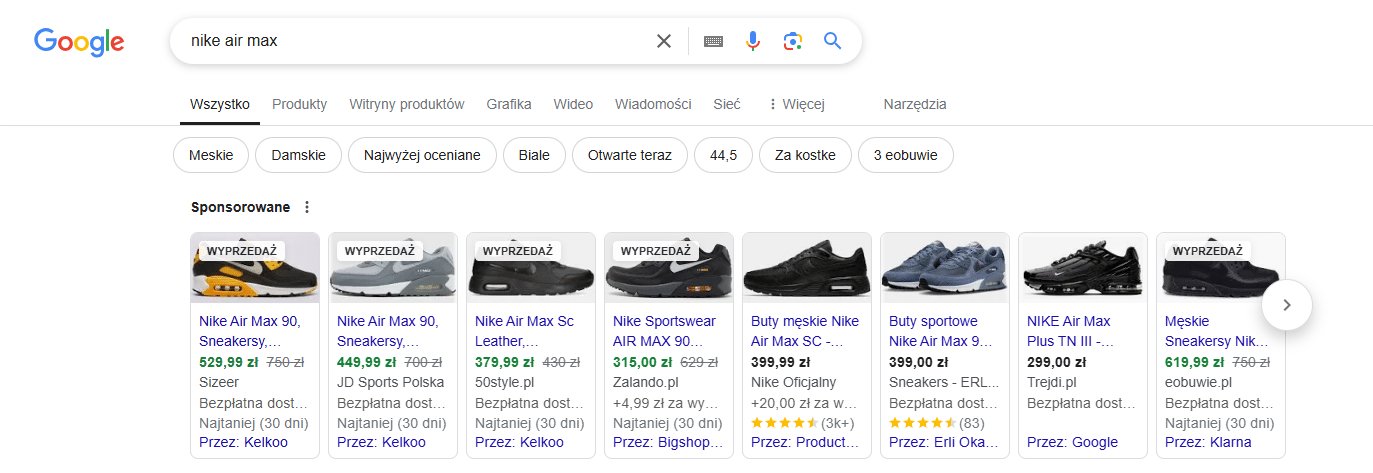Apply the Męskie filter chip
The image size is (1373, 473).
coord(211,155)
